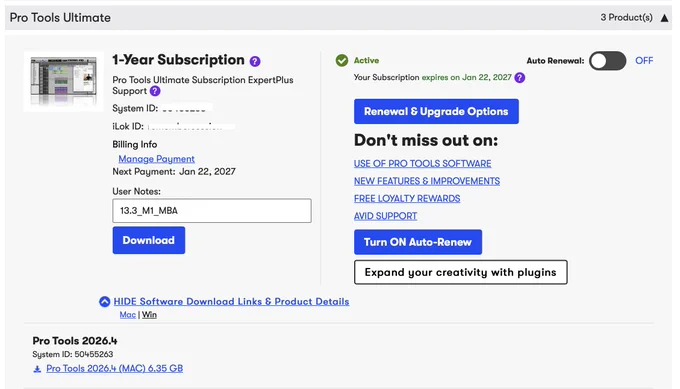Click the download icon for Pro Tools 2026.4
The height and width of the screenshot is (389, 680).
tap(37, 369)
